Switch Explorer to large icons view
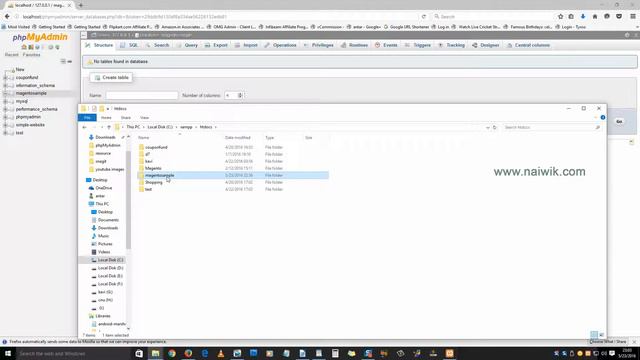The image size is (640, 360). click(601, 335)
